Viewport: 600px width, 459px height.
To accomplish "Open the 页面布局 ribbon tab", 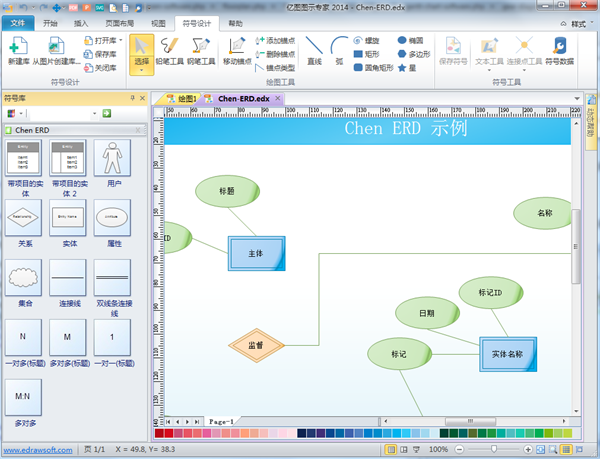I will pos(122,21).
